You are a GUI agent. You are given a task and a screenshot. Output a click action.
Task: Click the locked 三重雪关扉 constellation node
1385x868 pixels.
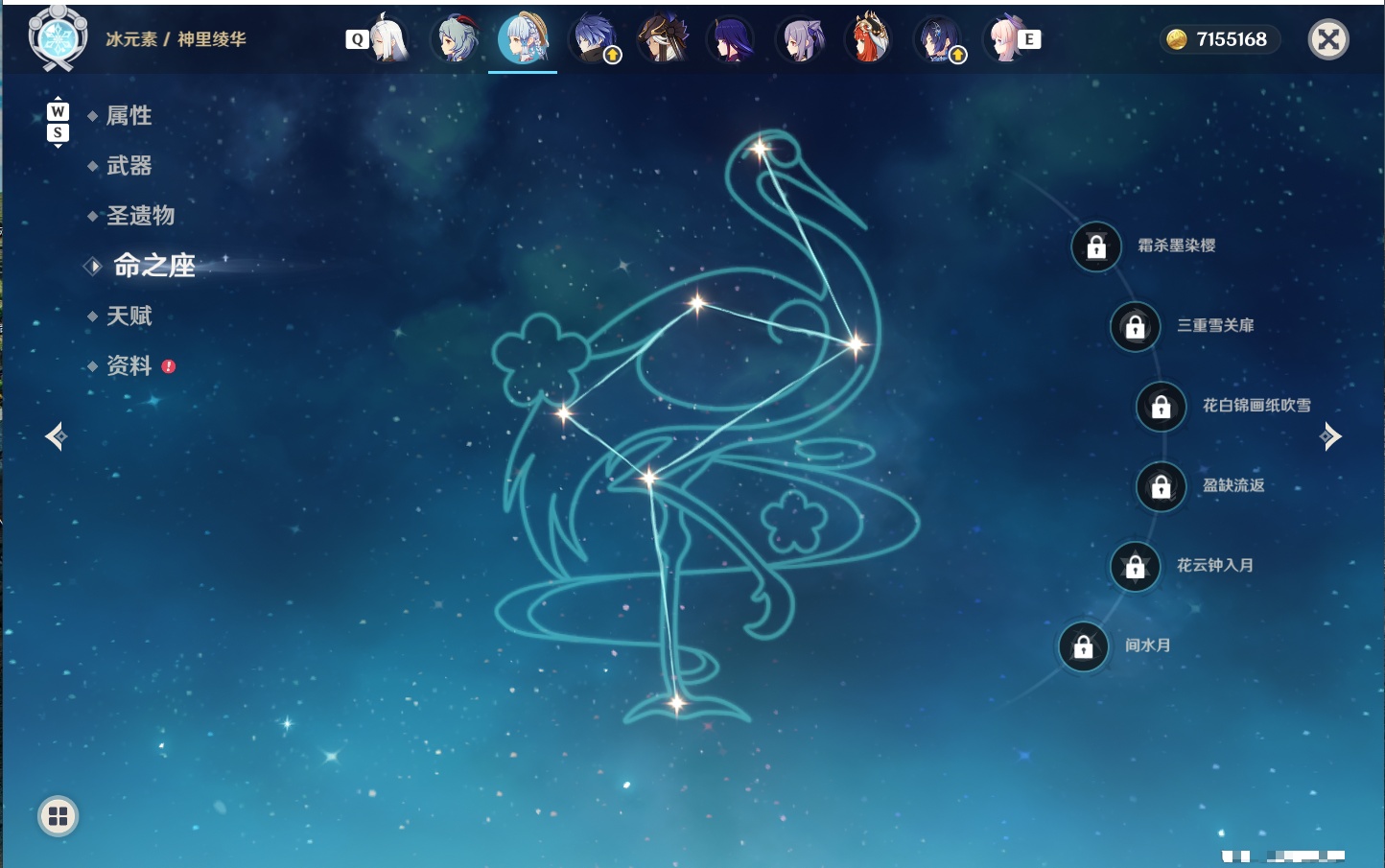(x=1135, y=326)
